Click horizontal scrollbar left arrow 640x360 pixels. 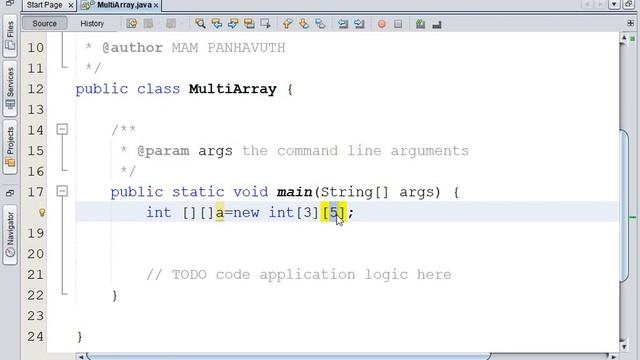coord(80,357)
